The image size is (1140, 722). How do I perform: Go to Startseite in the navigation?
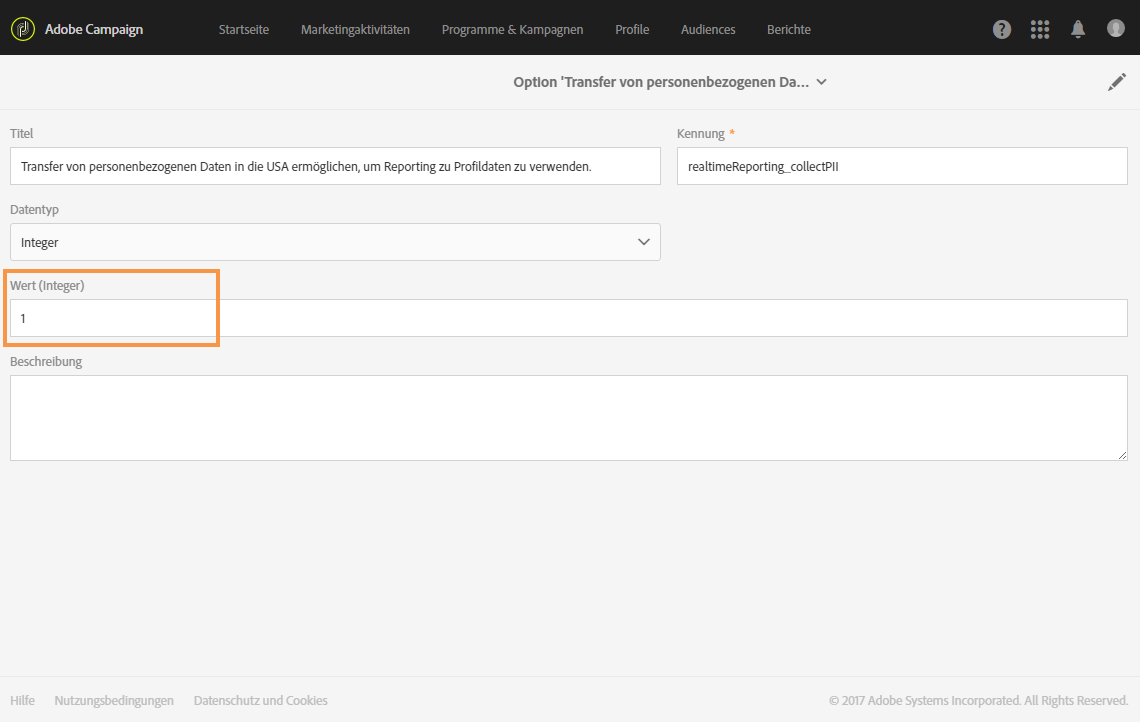pos(244,30)
